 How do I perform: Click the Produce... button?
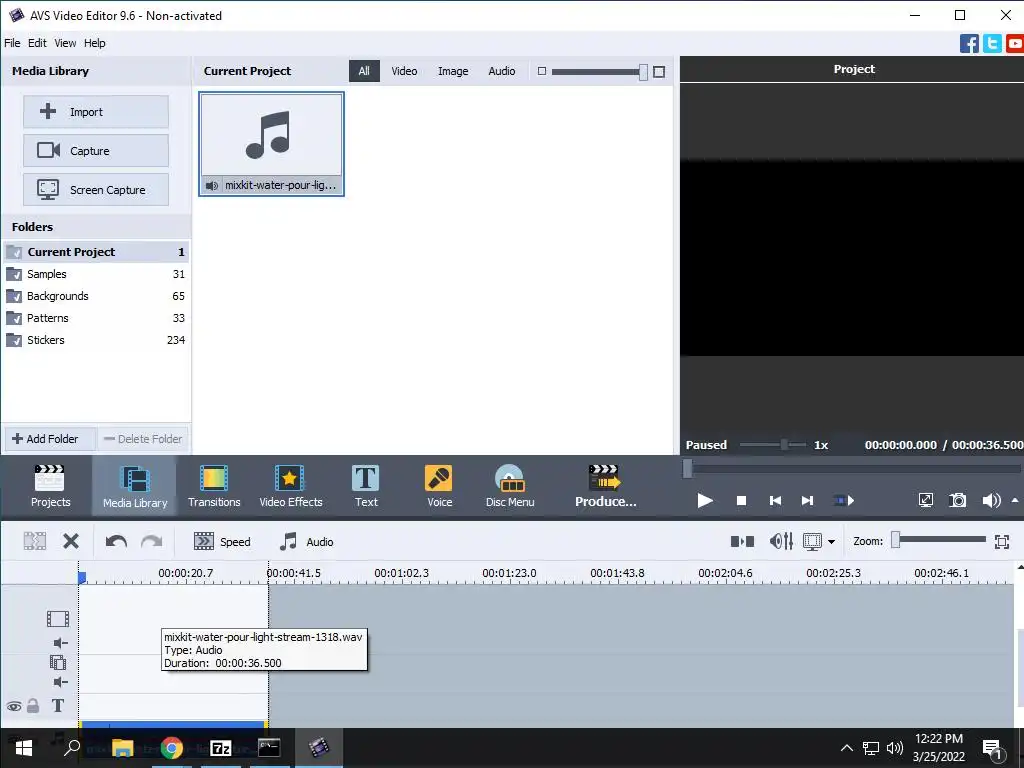click(x=605, y=486)
